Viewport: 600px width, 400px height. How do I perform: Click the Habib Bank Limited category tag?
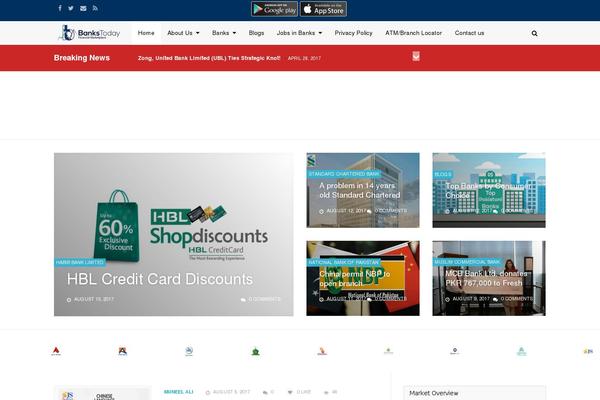(80, 262)
